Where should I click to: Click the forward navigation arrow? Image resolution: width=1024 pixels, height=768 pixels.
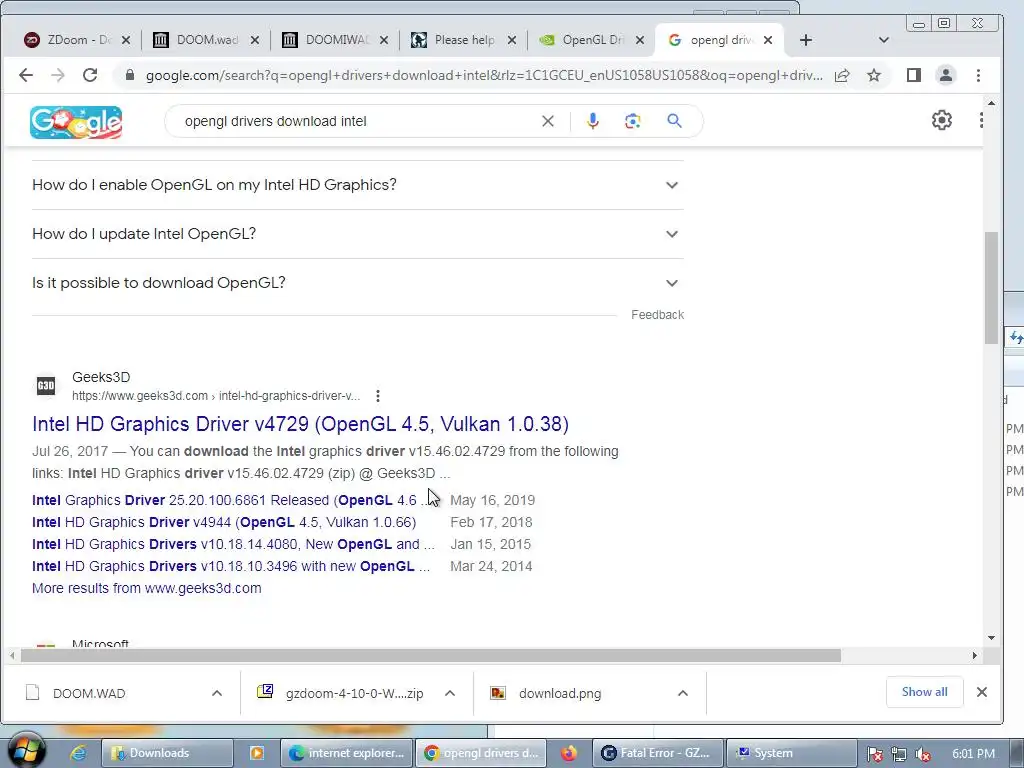click(57, 75)
